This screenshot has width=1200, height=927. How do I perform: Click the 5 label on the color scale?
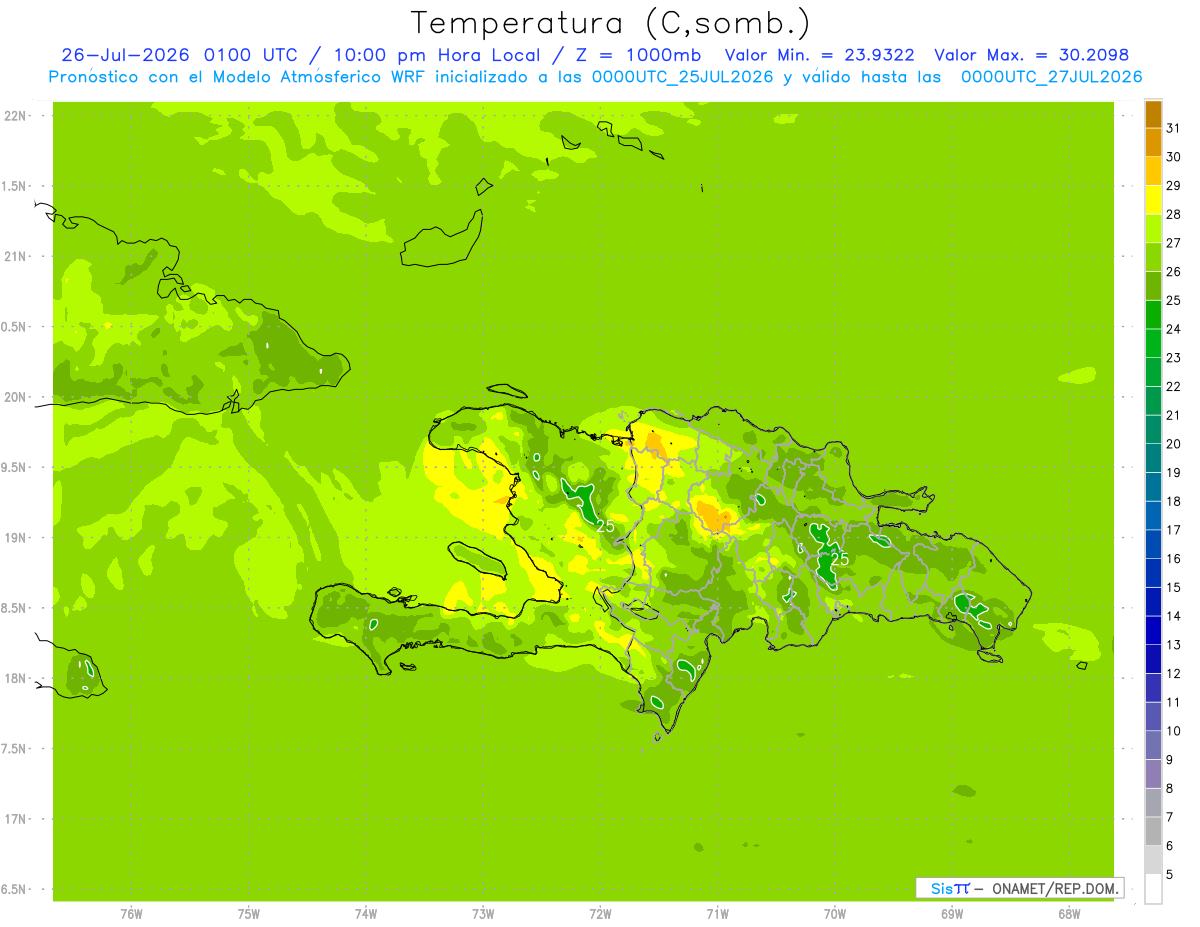pos(1169,874)
